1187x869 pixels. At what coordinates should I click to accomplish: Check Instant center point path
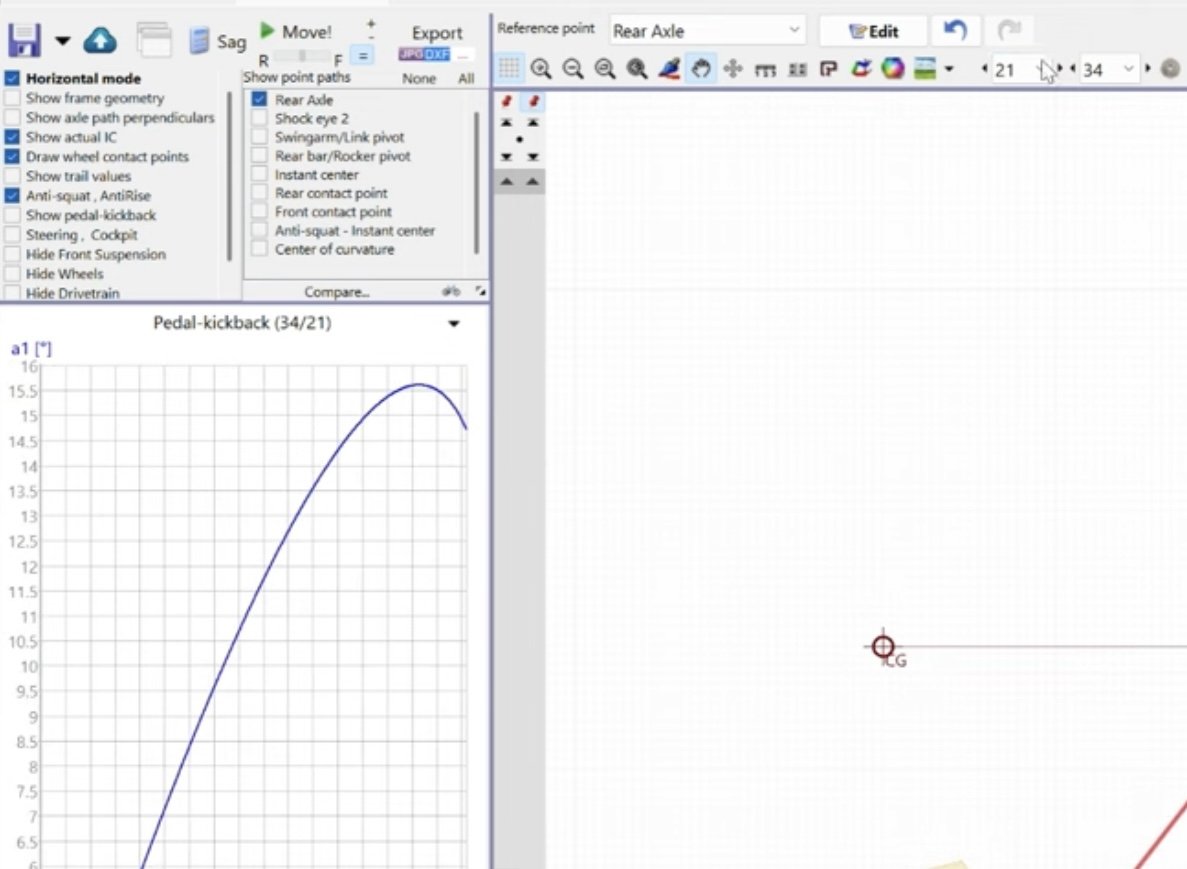260,174
